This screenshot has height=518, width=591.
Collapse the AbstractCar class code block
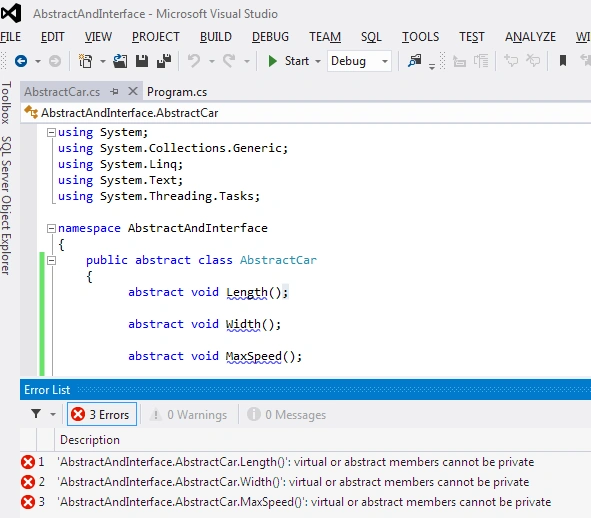51,260
